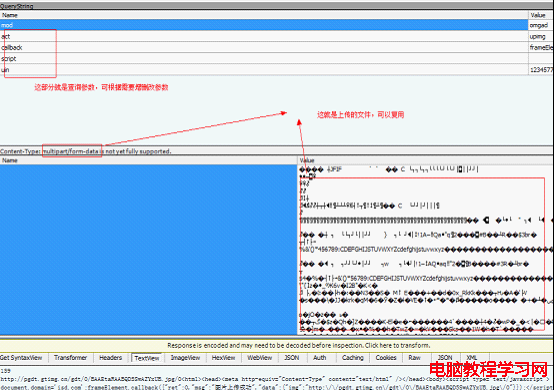The height and width of the screenshot is (390, 554).
Task: Select the script parameter row
Action: click(x=277, y=58)
